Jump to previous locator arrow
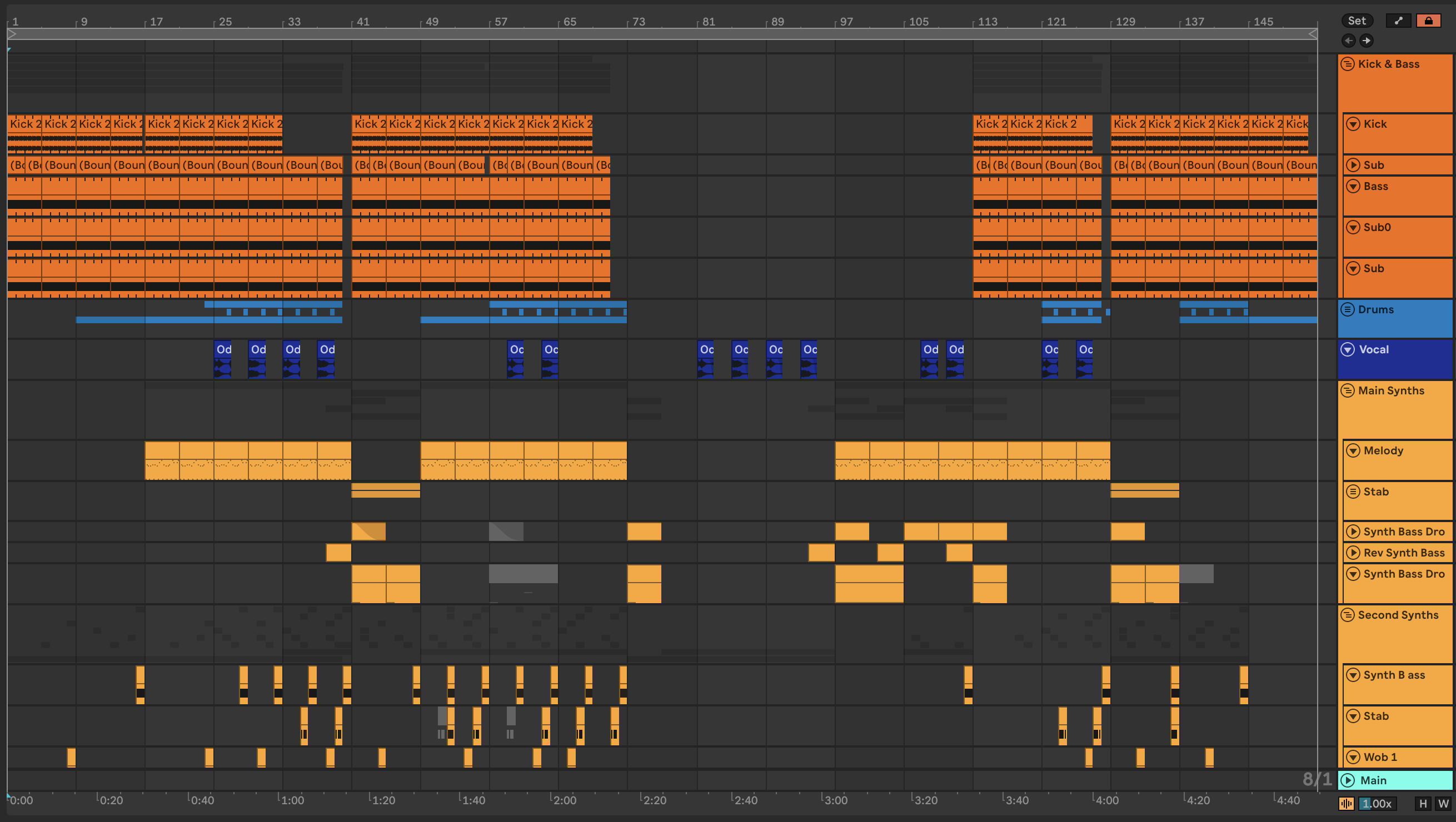Image resolution: width=1456 pixels, height=822 pixels. pyautogui.click(x=1349, y=41)
